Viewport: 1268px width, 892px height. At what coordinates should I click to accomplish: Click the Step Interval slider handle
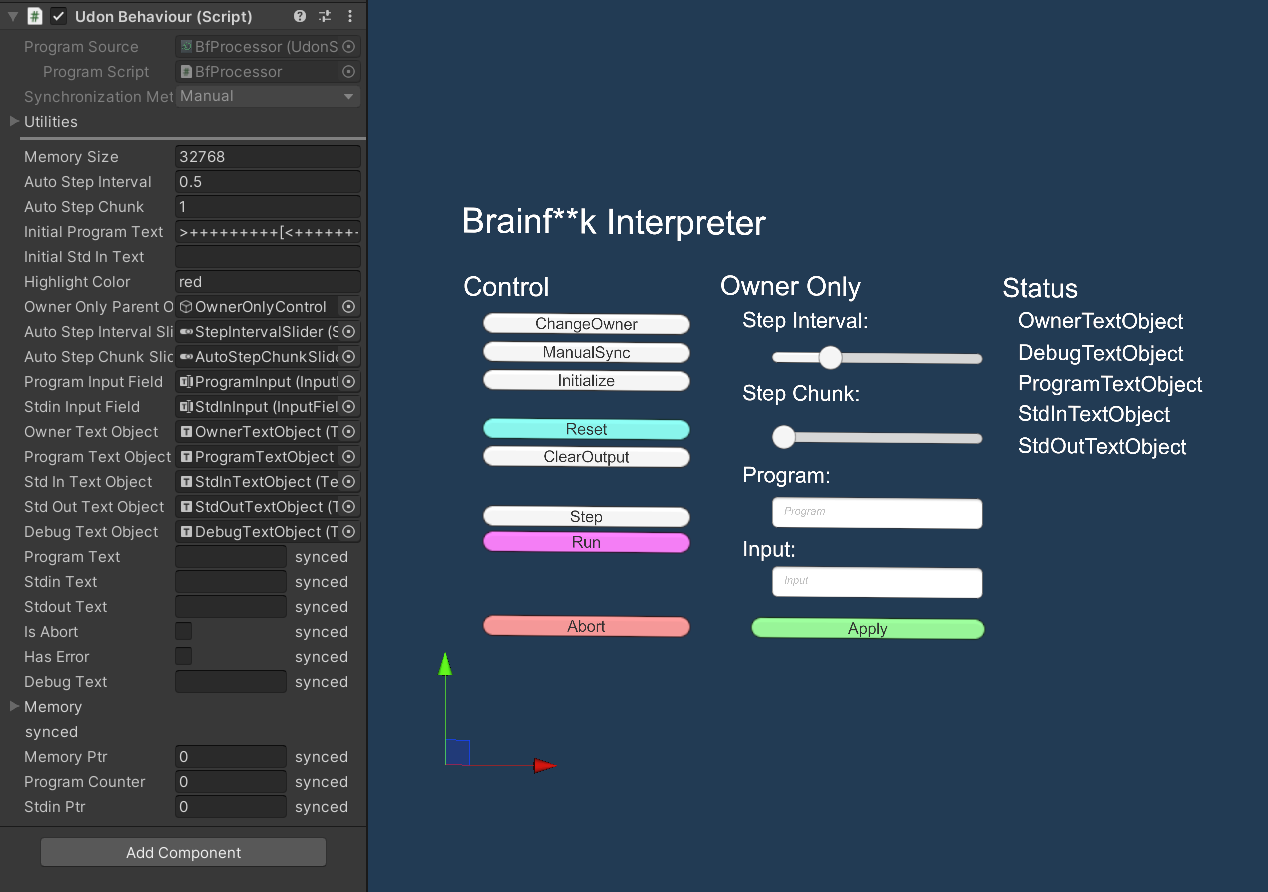click(x=830, y=357)
